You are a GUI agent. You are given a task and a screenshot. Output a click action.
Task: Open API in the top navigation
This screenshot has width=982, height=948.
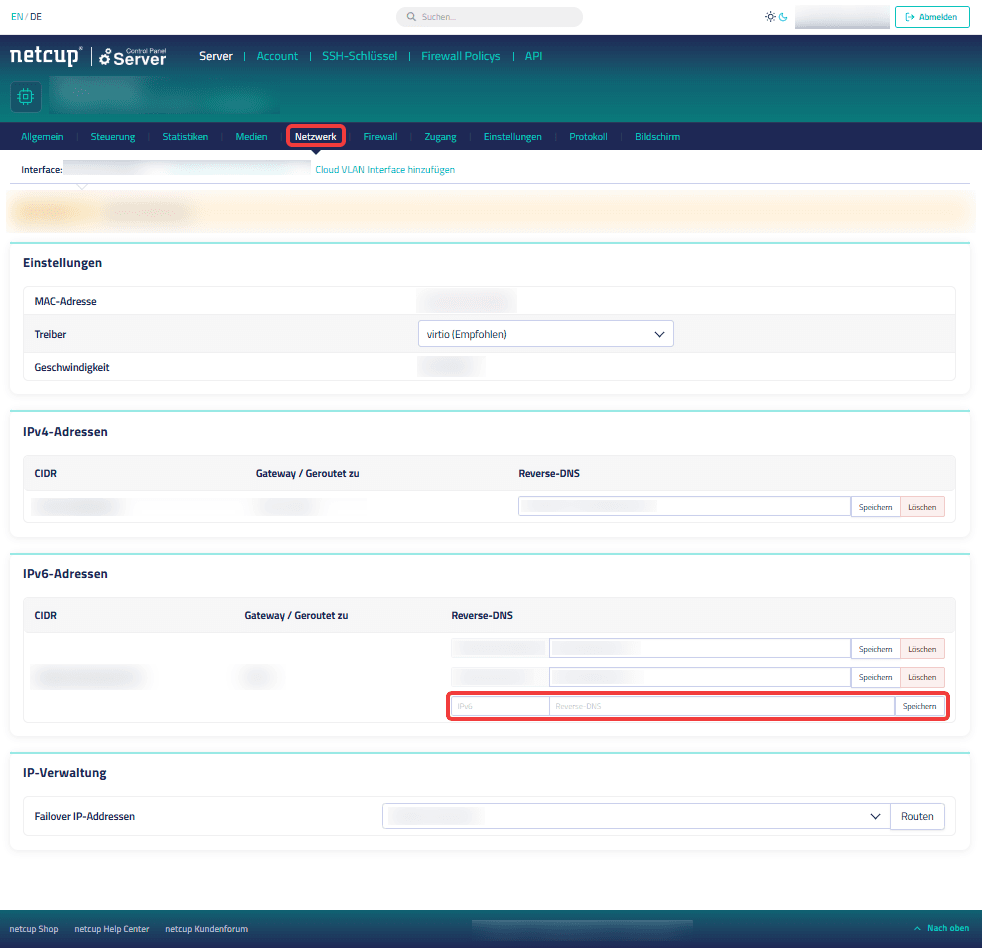click(534, 56)
